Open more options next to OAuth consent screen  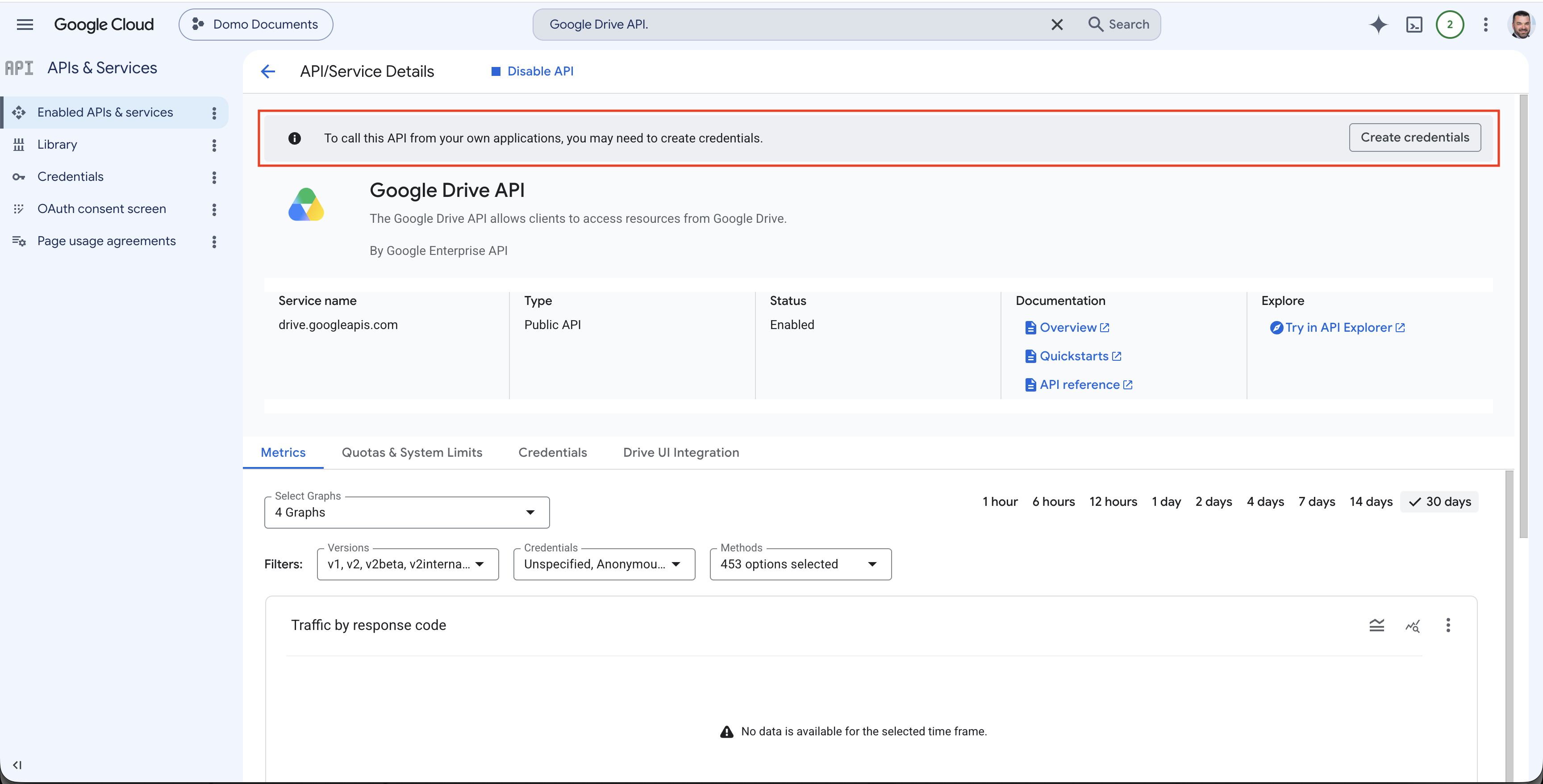click(214, 210)
